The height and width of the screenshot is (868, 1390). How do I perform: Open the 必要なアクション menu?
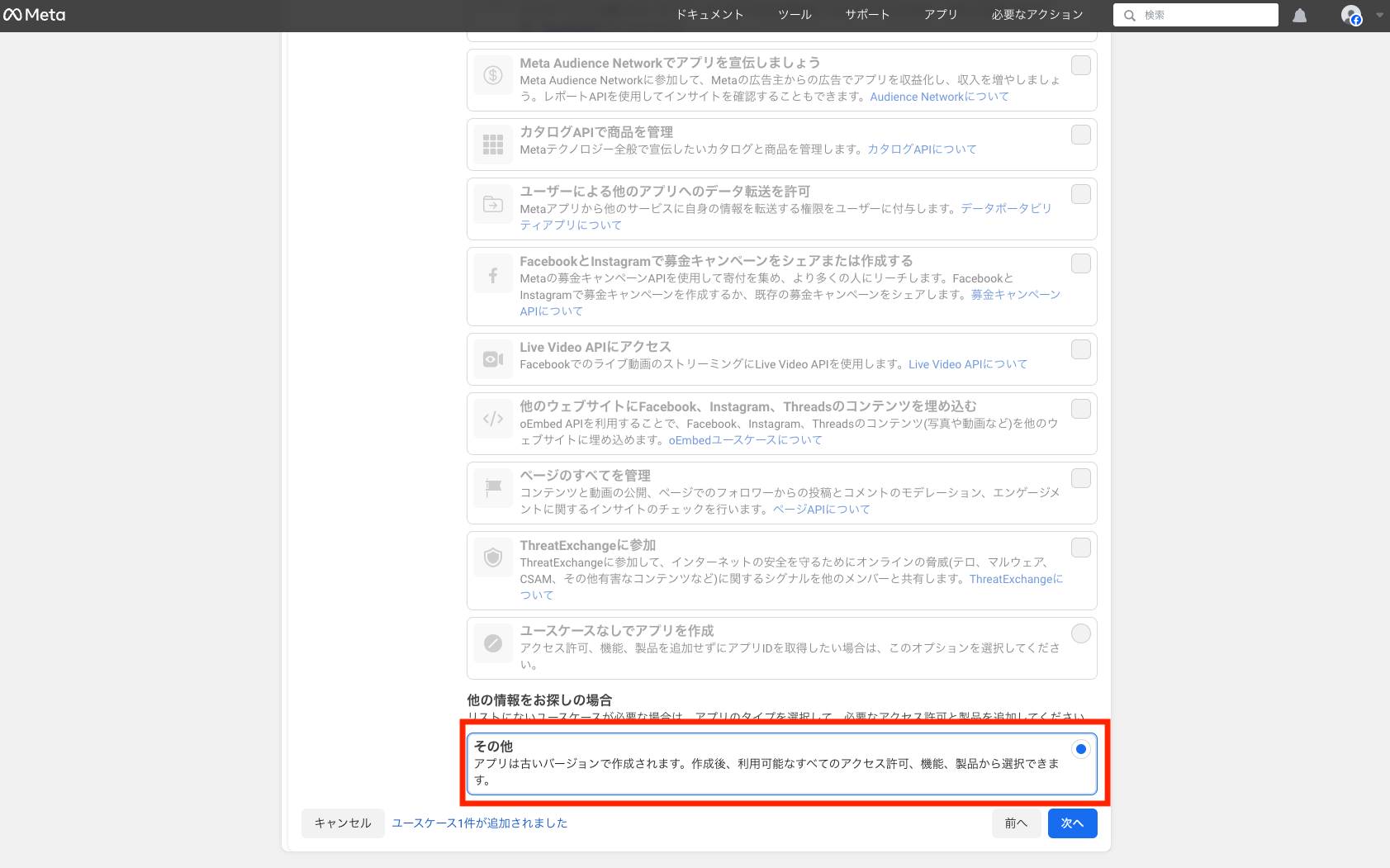pos(1037,14)
